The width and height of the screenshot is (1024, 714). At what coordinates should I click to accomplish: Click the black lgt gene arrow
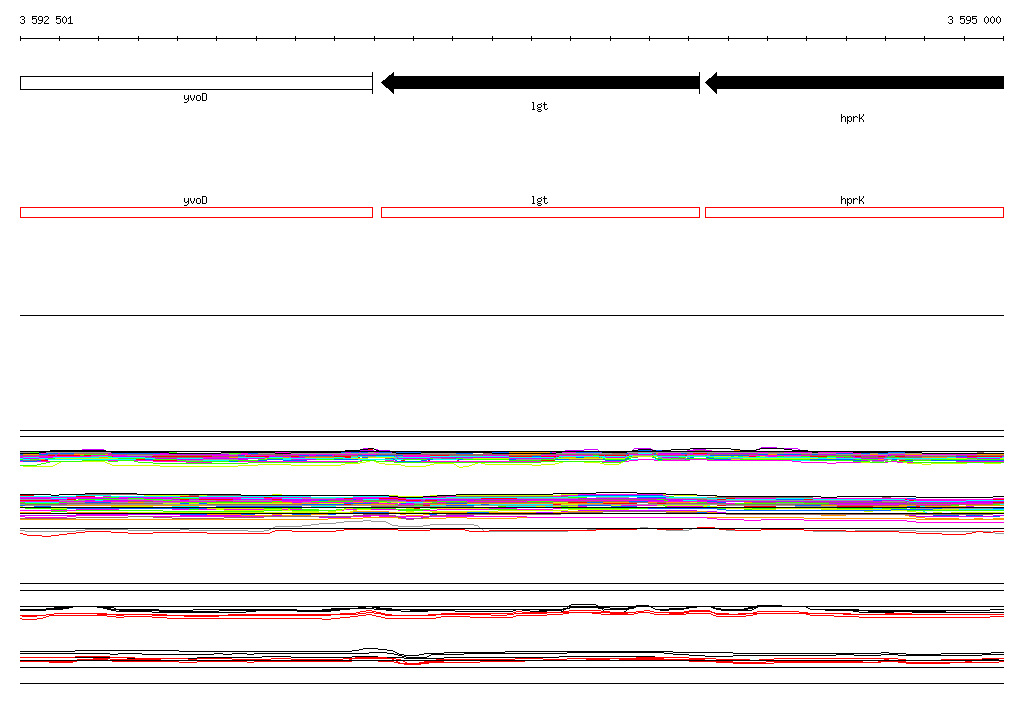[x=540, y=83]
